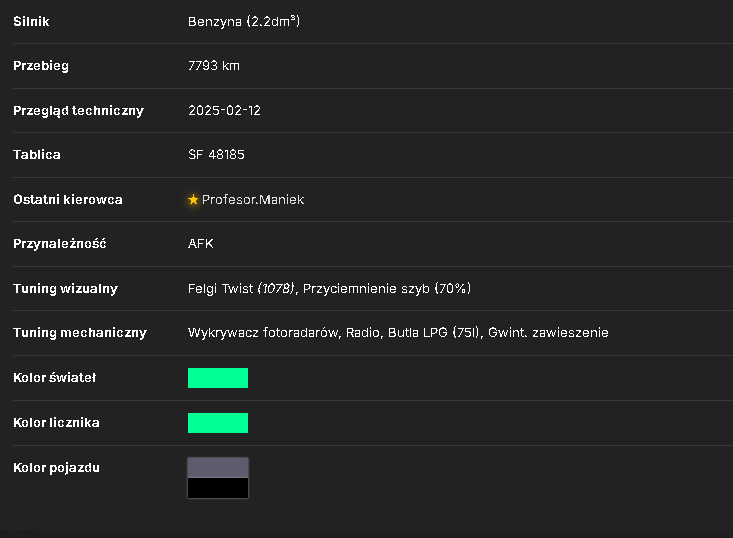Click the gold star next to Profesor.Maniek
Viewport: 733px width, 538px height.
pos(193,200)
